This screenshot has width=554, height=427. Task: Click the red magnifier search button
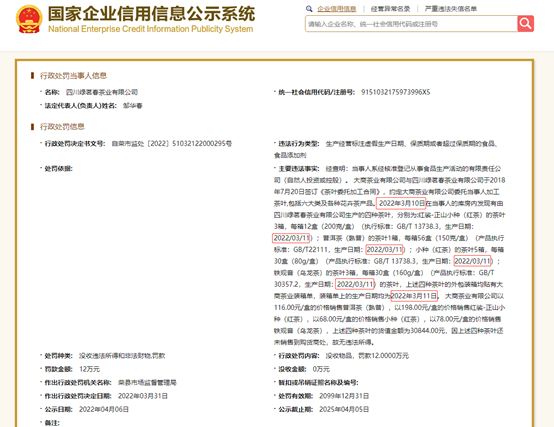point(525,24)
